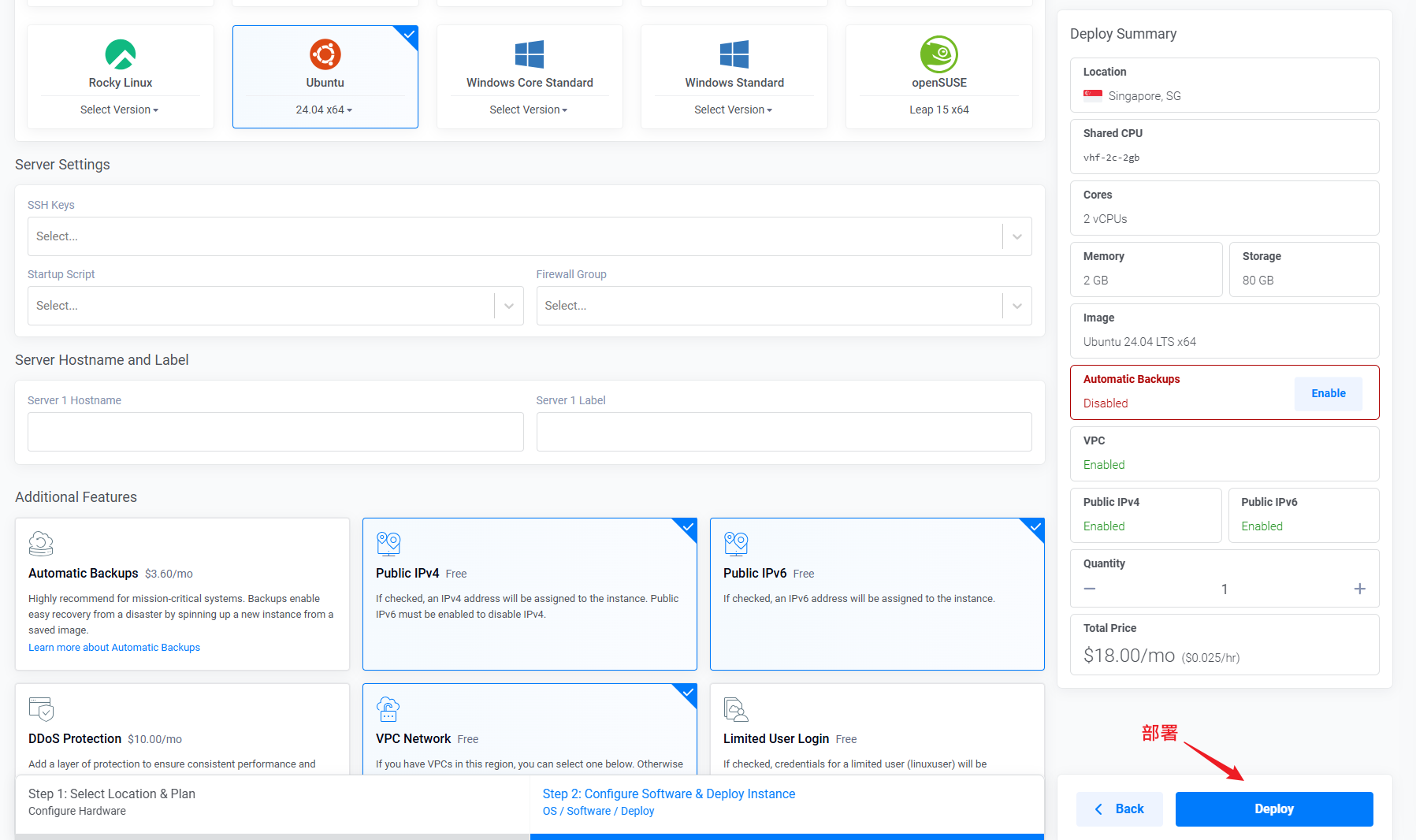Select the Rocky Linux logo icon
This screenshot has width=1416, height=840.
pyautogui.click(x=121, y=54)
